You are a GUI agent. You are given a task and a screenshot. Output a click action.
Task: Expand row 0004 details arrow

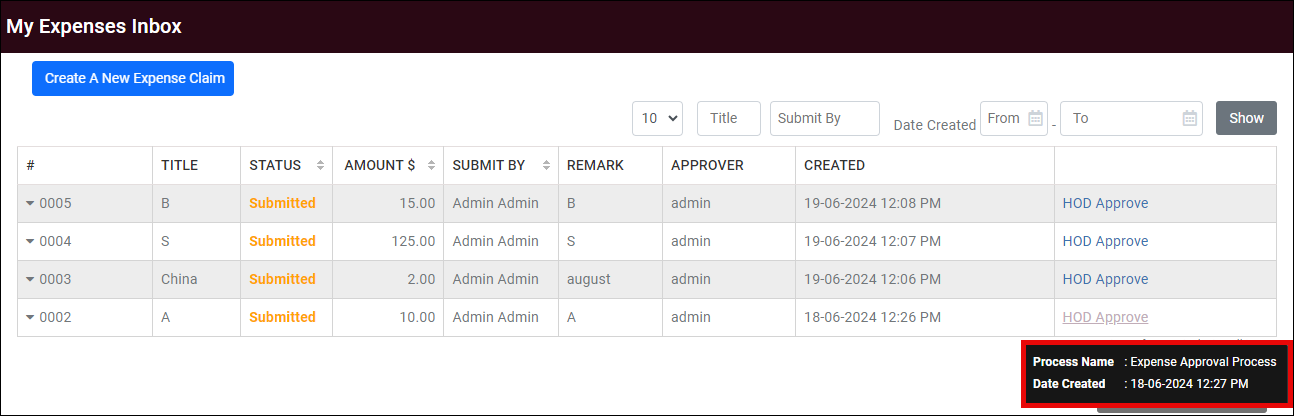coord(30,242)
